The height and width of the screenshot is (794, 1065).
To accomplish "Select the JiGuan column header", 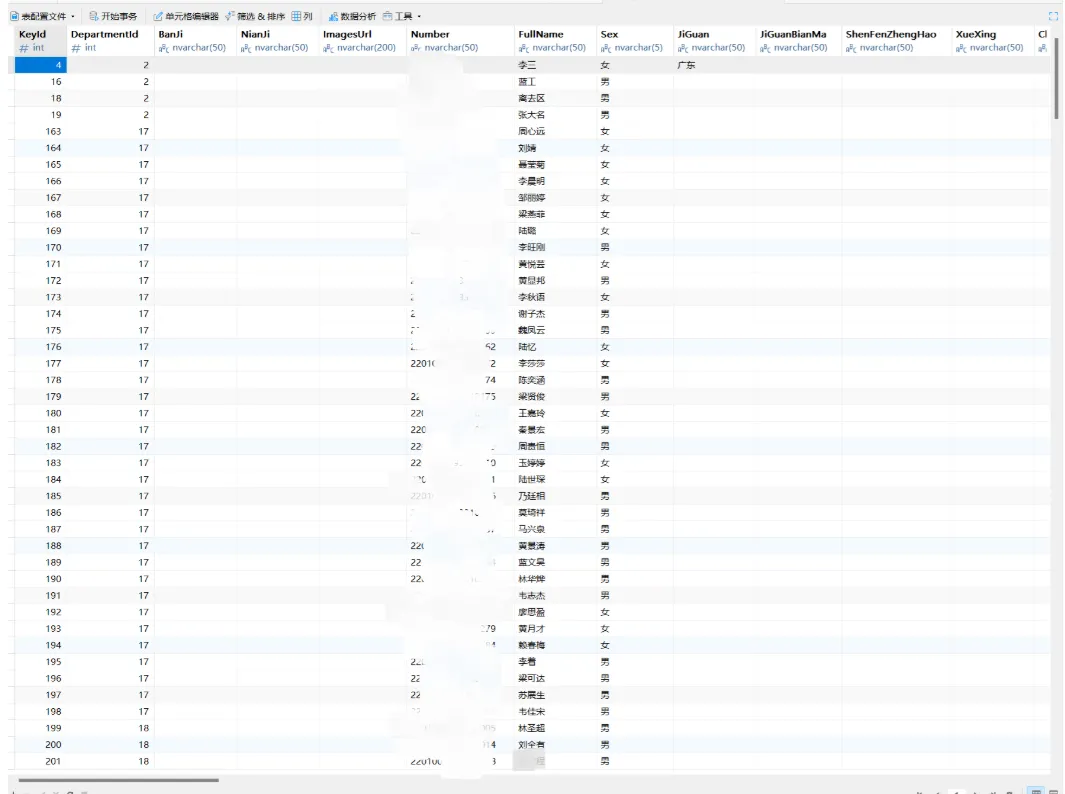I will click(x=715, y=41).
